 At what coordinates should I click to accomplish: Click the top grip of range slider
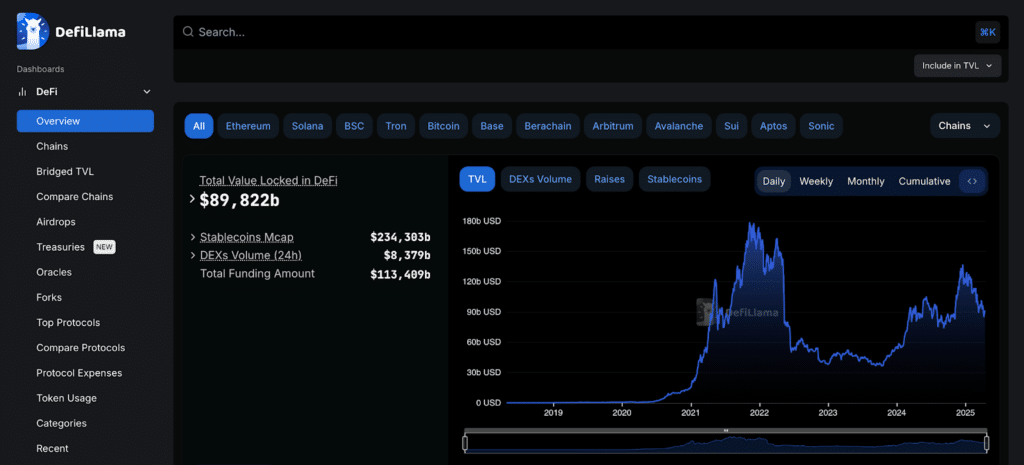(726, 430)
